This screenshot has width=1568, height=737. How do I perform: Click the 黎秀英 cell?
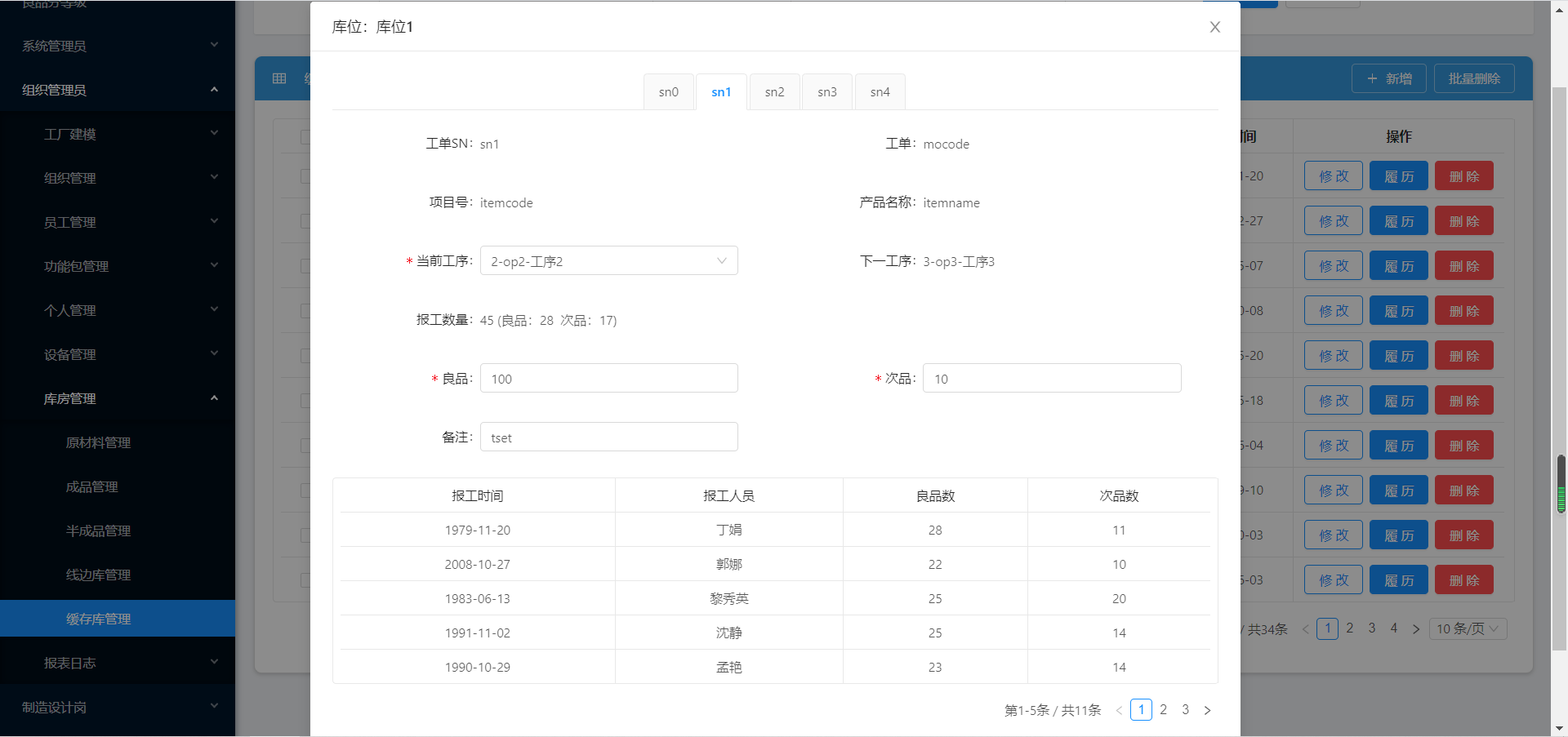729,598
